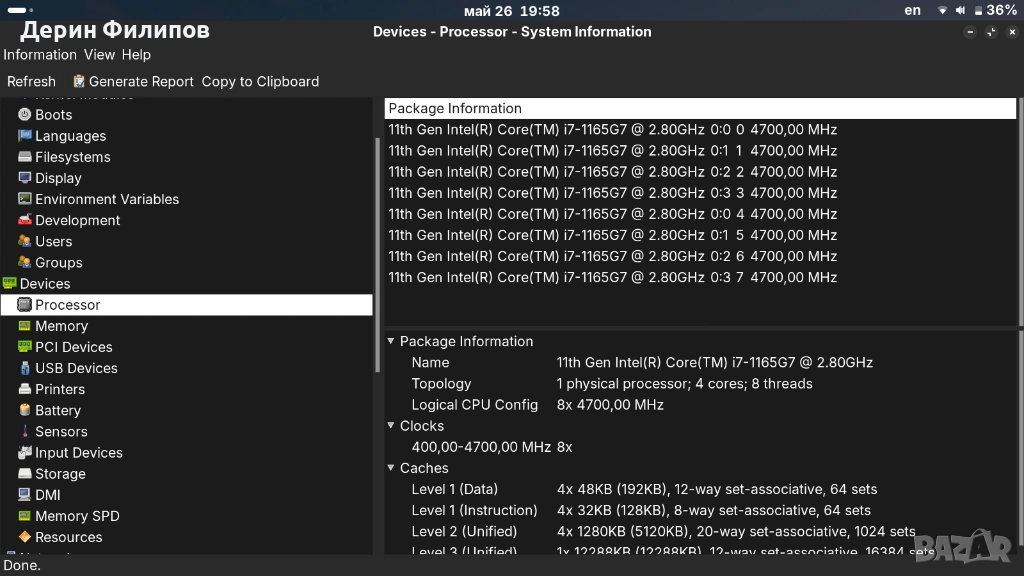Select the Sensors thermometer icon
The height and width of the screenshot is (576, 1024).
click(x=25, y=431)
